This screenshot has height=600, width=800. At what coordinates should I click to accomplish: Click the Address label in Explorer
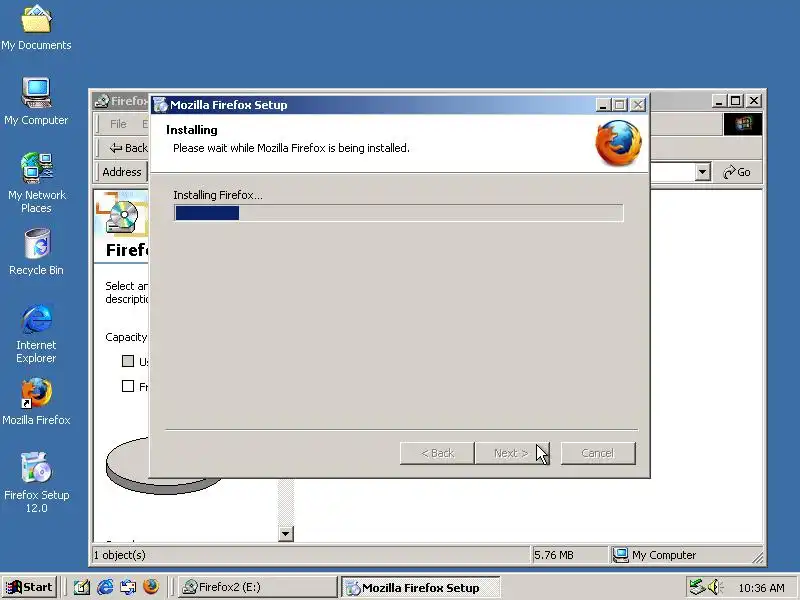click(121, 172)
